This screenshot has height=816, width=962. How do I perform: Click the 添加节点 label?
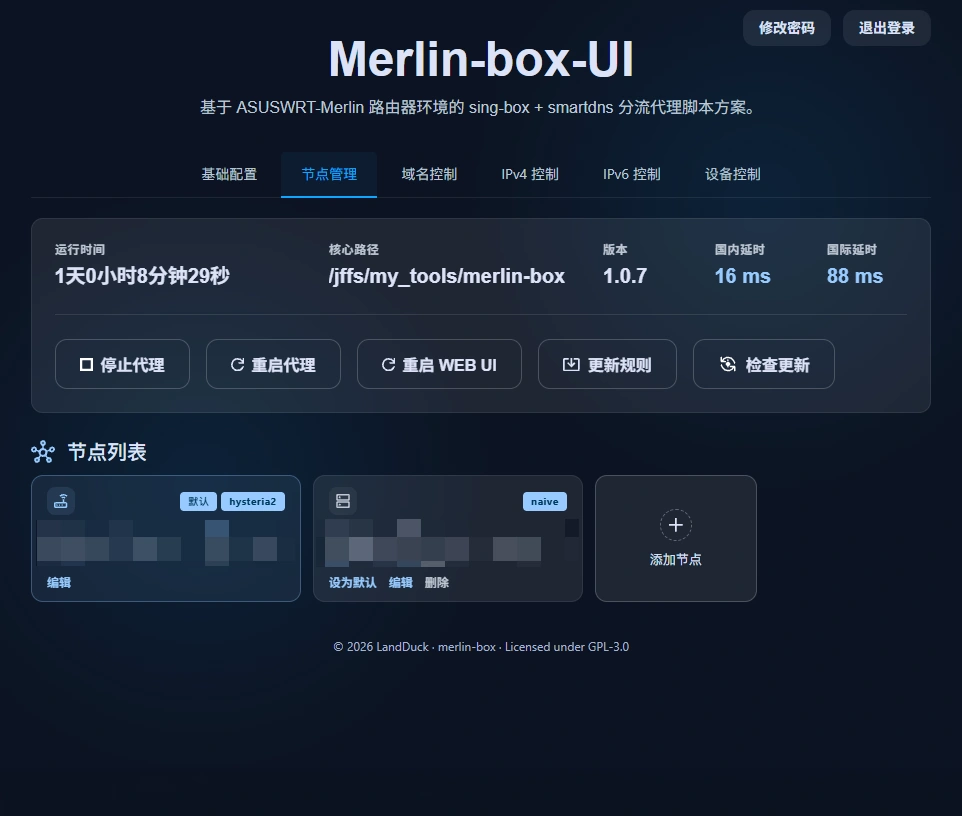tap(675, 560)
